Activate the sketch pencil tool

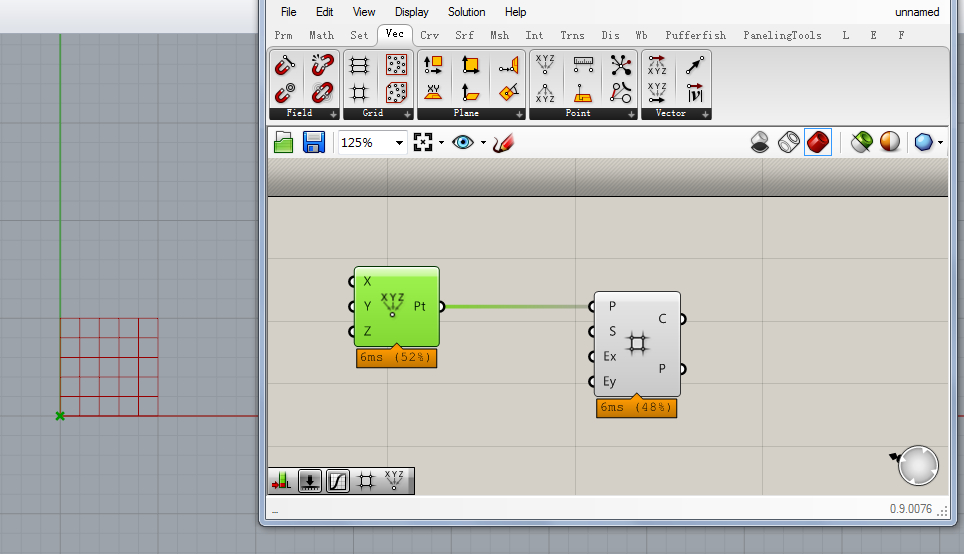coord(503,143)
